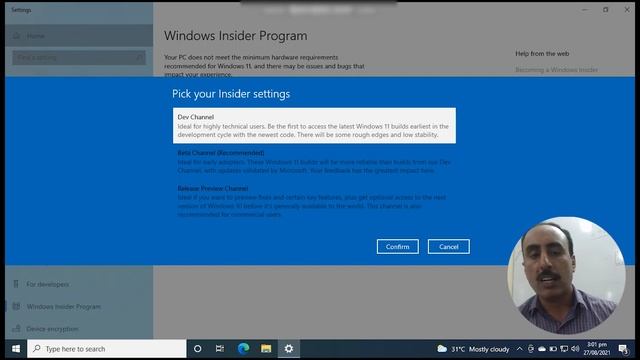
Task: Click the Mostly cloudy weather text
Action: pyautogui.click(x=489, y=349)
